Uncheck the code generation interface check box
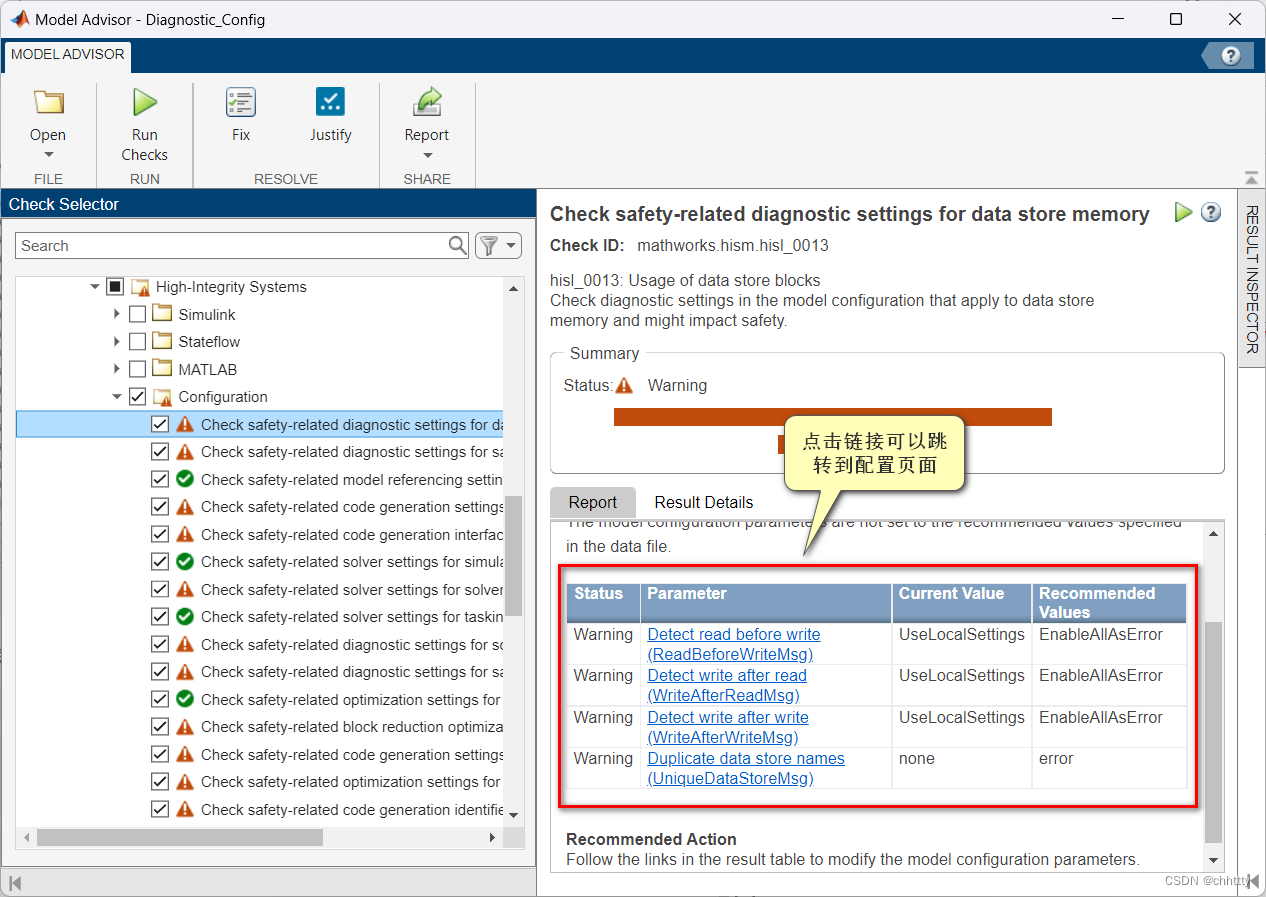Image resolution: width=1266 pixels, height=897 pixels. coord(160,534)
